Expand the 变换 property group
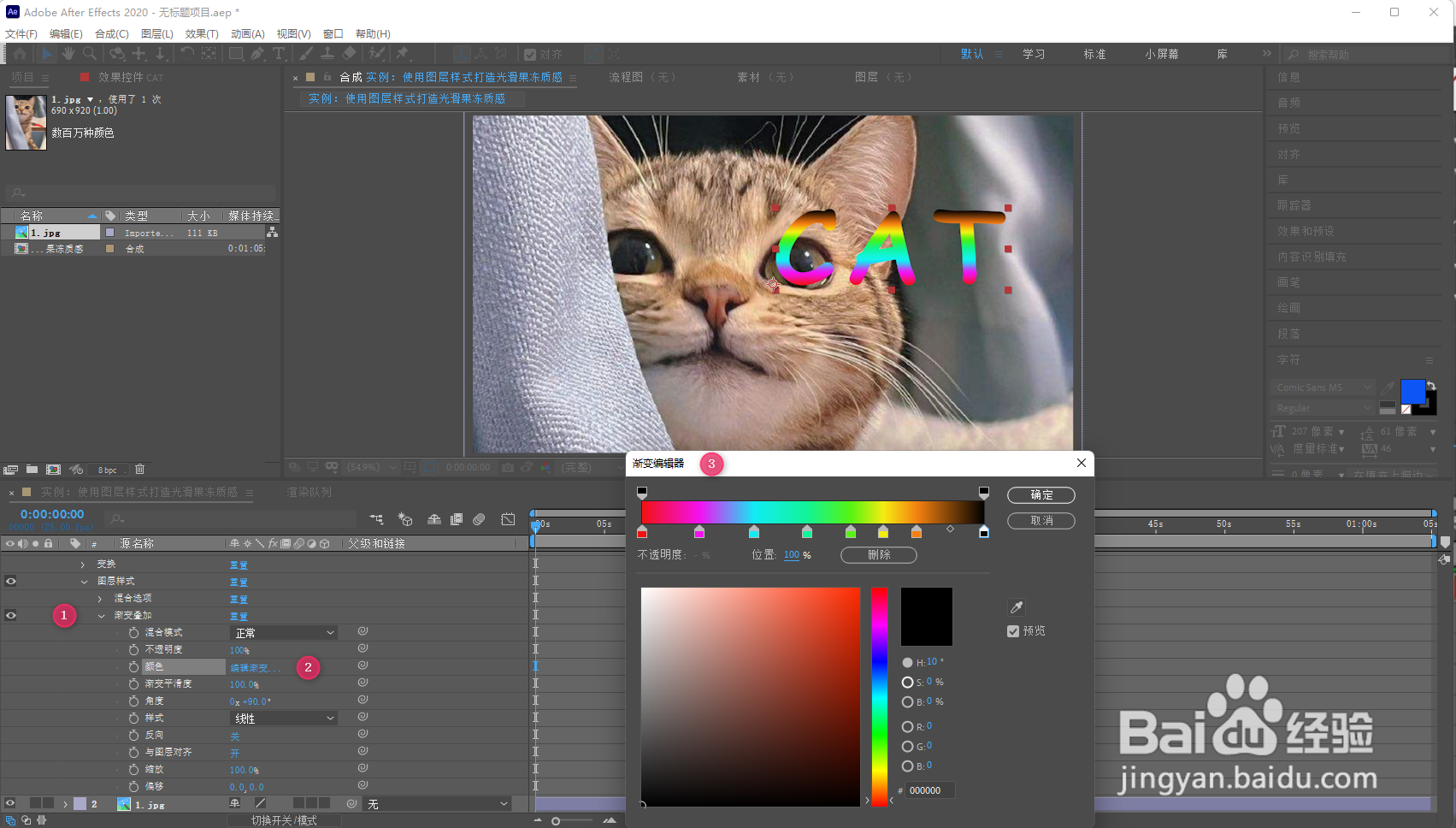 click(83, 565)
